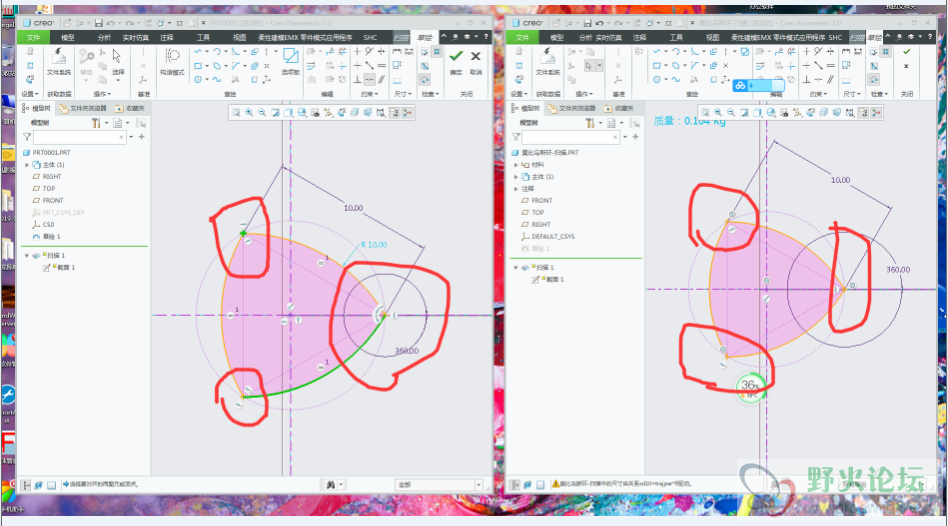
Task: Toggle 构造模式 icon in right window
Action: tap(639, 52)
